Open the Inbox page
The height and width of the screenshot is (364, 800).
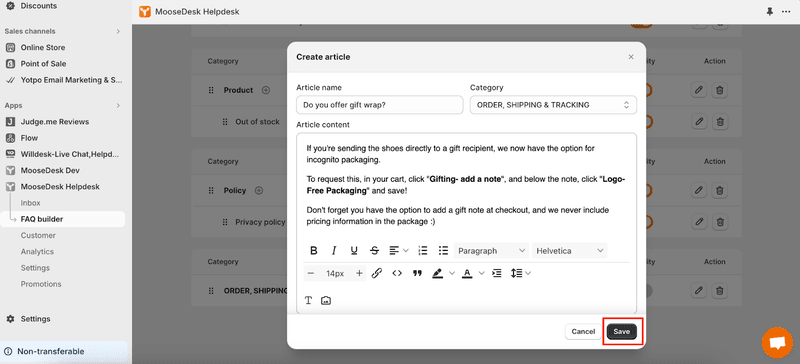click(31, 203)
